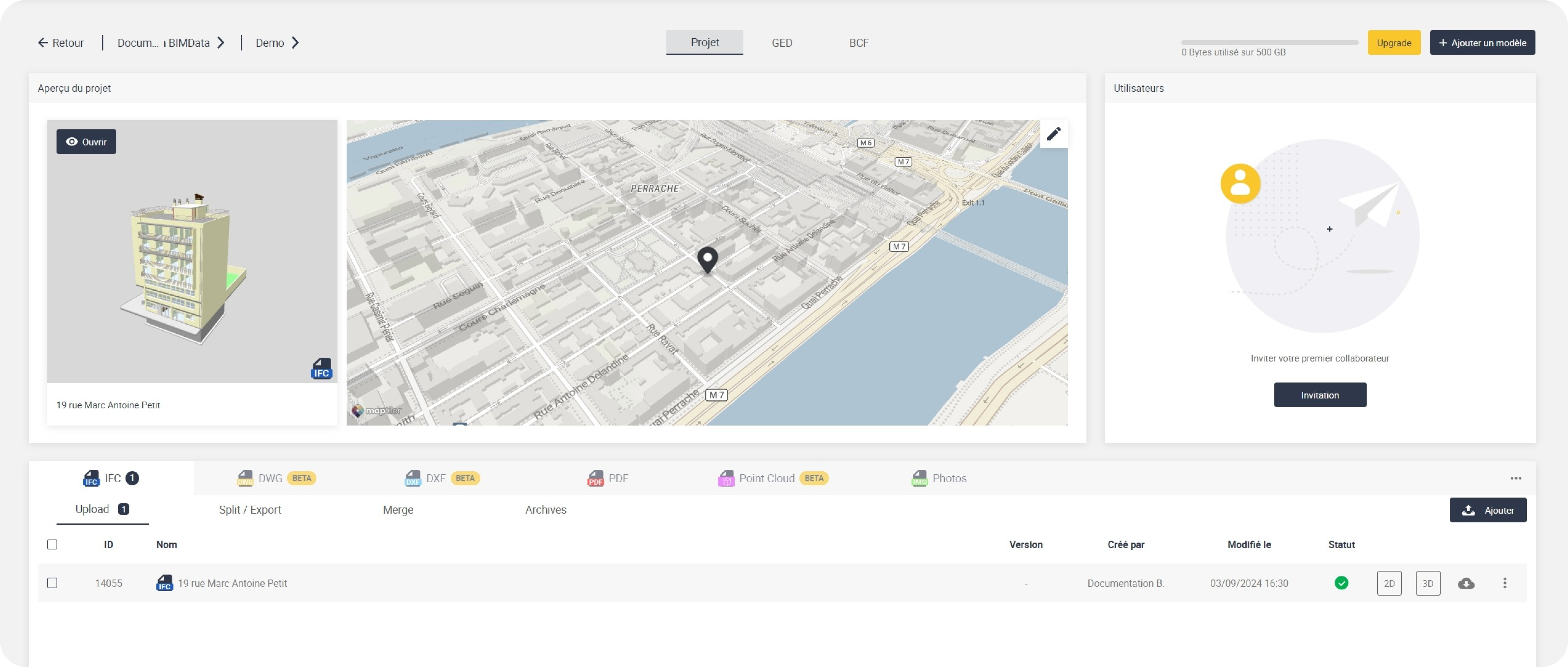Click the IFC file icon beside model name
Viewport: 1568px width, 667px height.
coord(164,583)
